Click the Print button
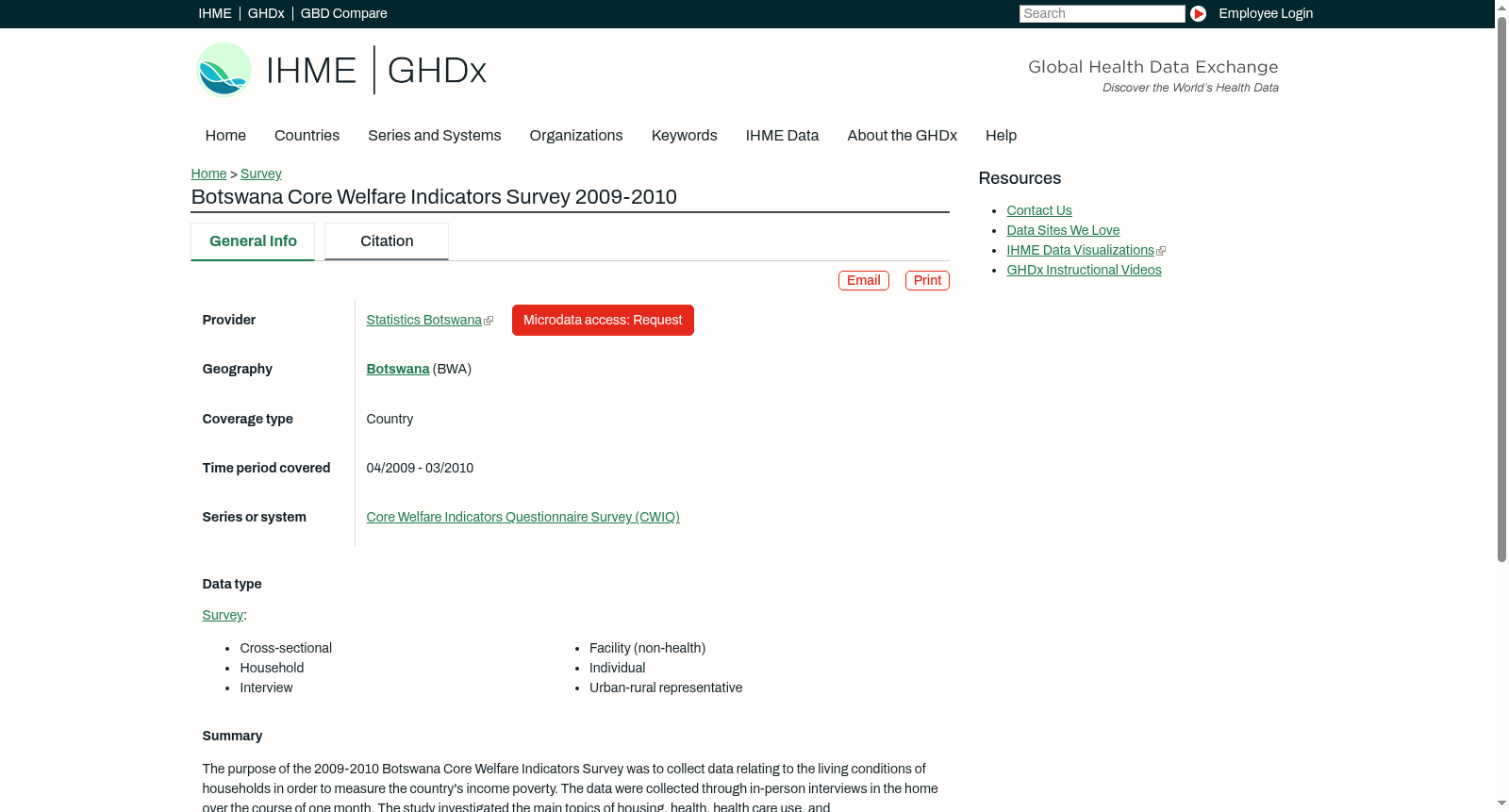Screen dimensions: 1509x812 (x=927, y=280)
